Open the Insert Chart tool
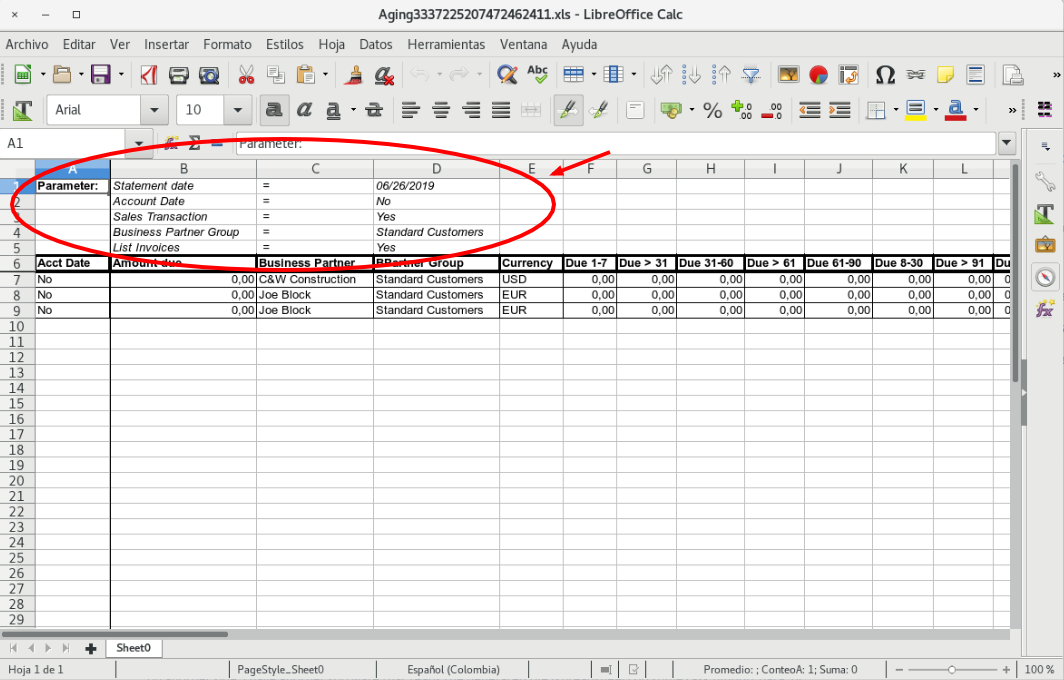The width and height of the screenshot is (1064, 680). [x=818, y=75]
